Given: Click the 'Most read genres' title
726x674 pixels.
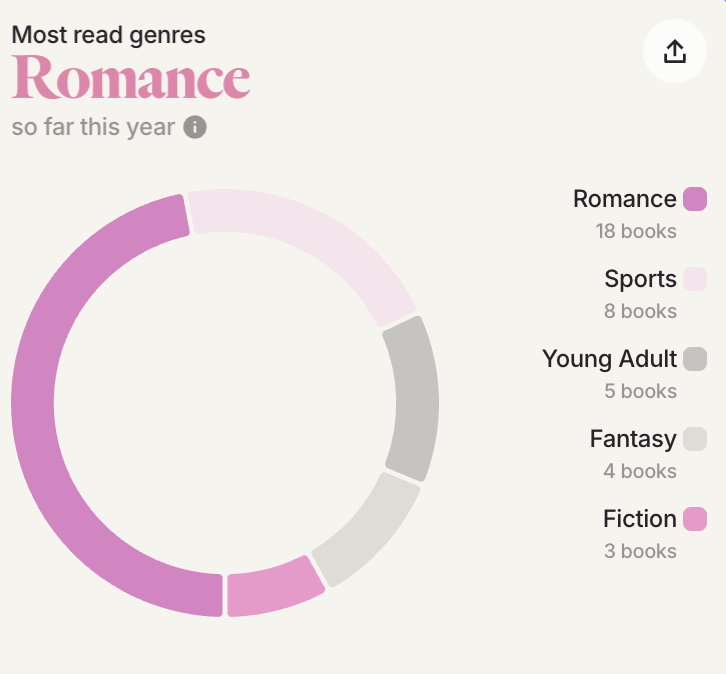Looking at the screenshot, I should [108, 35].
